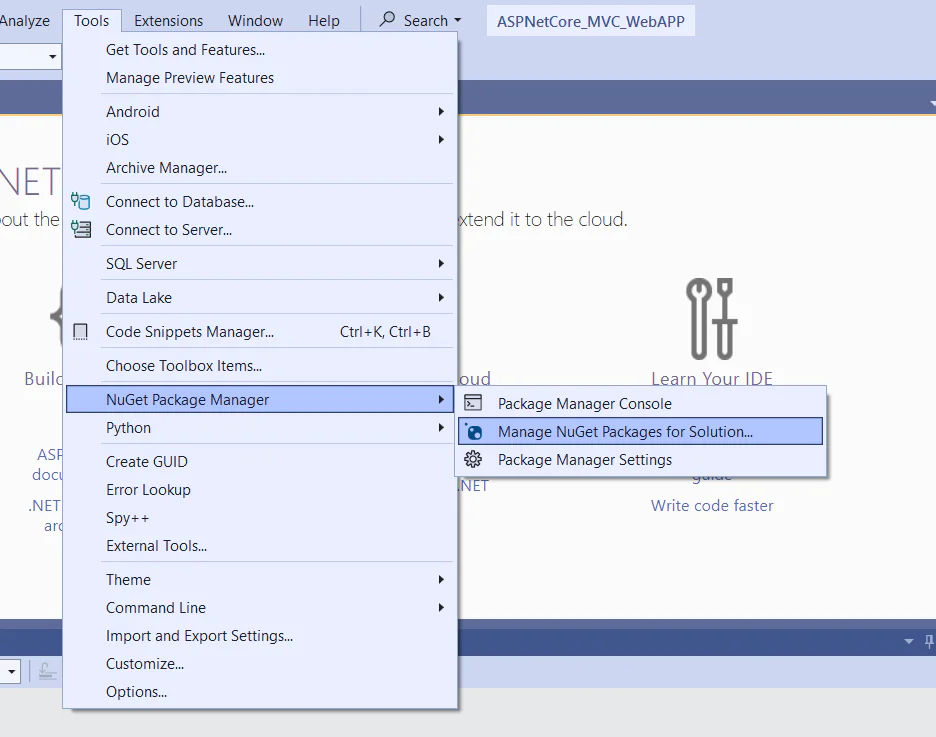The image size is (936, 737).
Task: Open Package Manager Console
Action: pos(641,404)
